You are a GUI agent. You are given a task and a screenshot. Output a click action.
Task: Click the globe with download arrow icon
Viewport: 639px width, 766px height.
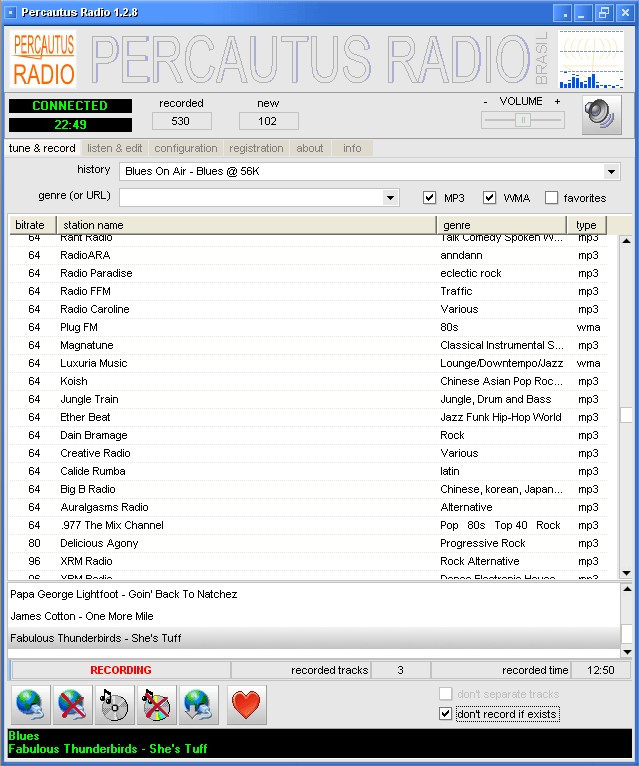tap(198, 704)
